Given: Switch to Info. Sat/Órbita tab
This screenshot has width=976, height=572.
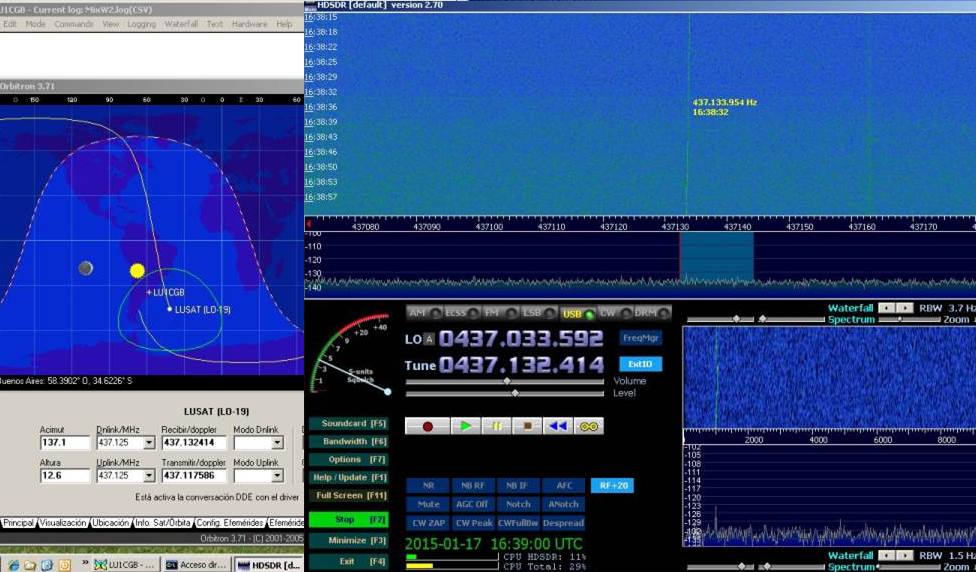Looking at the screenshot, I should pos(164,523).
